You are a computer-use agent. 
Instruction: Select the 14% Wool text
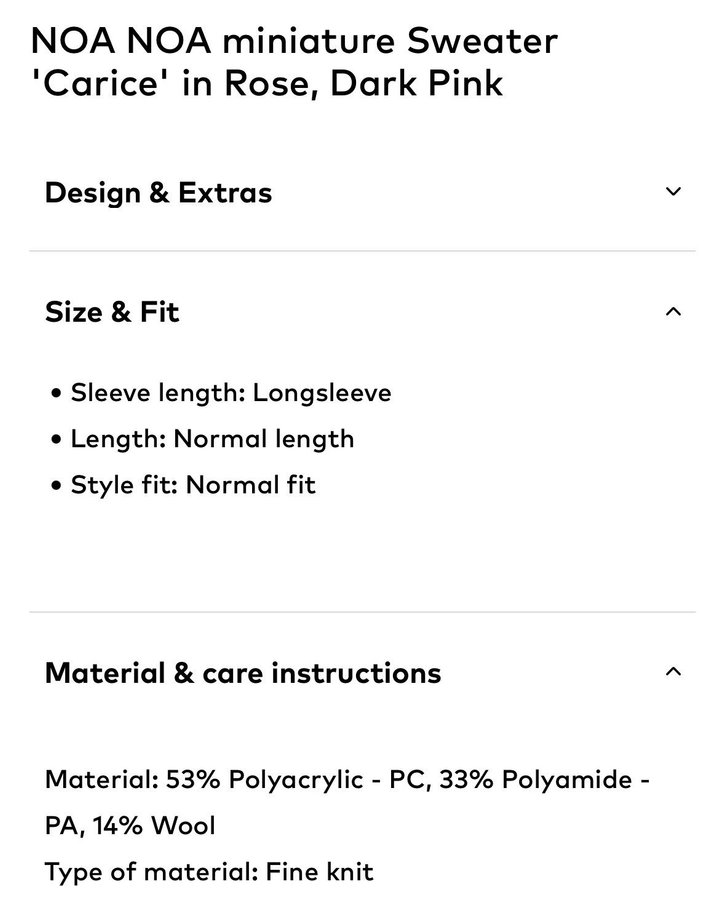[162, 826]
